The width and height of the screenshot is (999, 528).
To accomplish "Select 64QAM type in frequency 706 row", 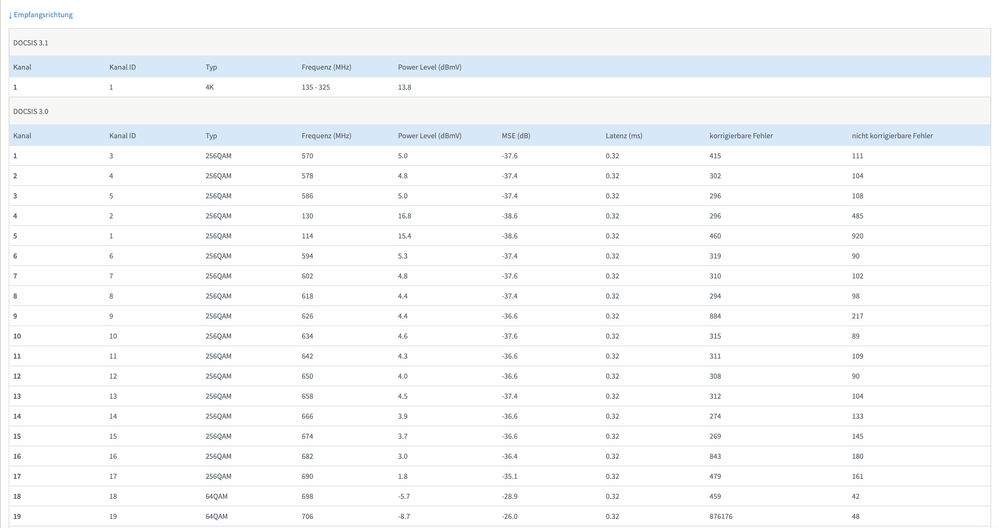I will click(217, 517).
